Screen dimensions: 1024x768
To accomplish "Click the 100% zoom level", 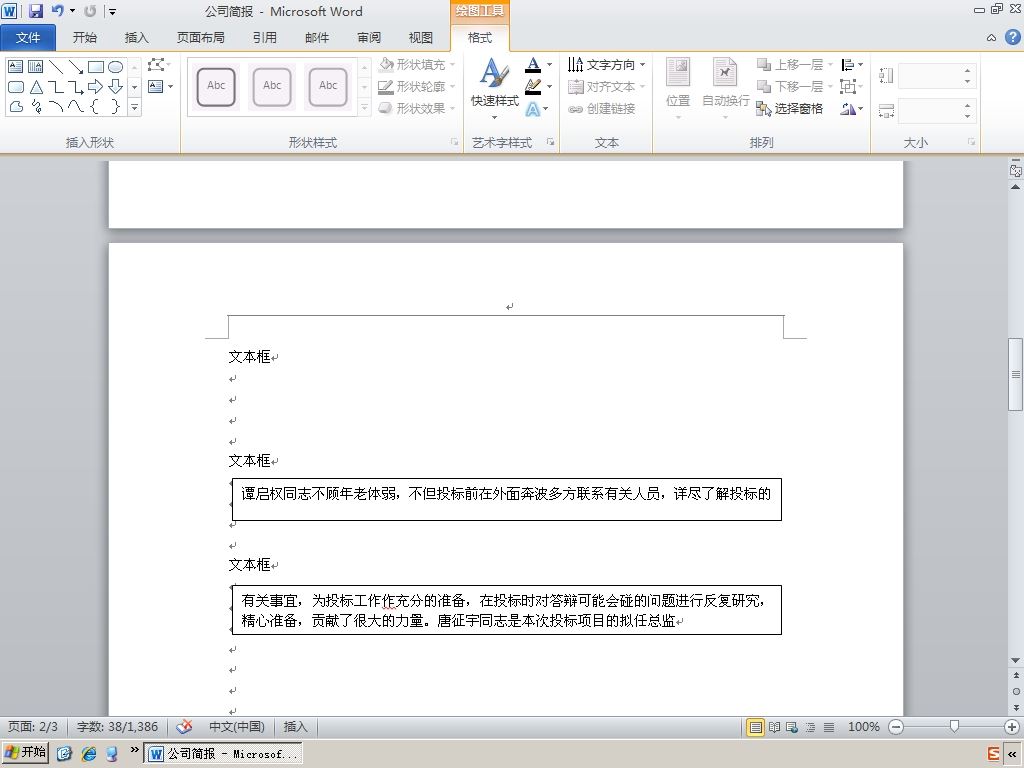I will (x=863, y=727).
